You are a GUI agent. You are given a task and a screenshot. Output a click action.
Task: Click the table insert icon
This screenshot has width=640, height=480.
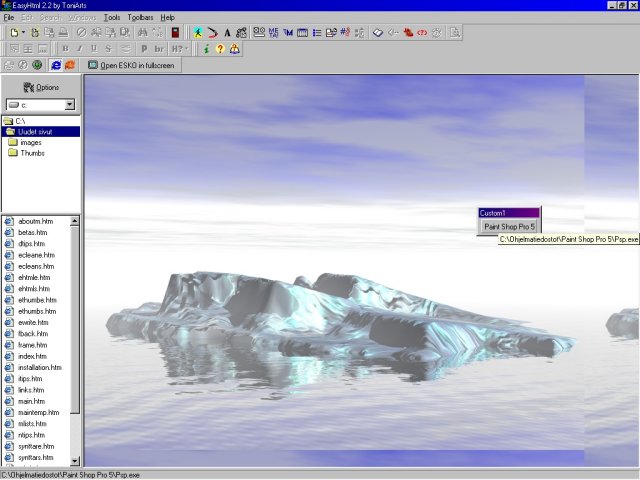click(x=302, y=32)
